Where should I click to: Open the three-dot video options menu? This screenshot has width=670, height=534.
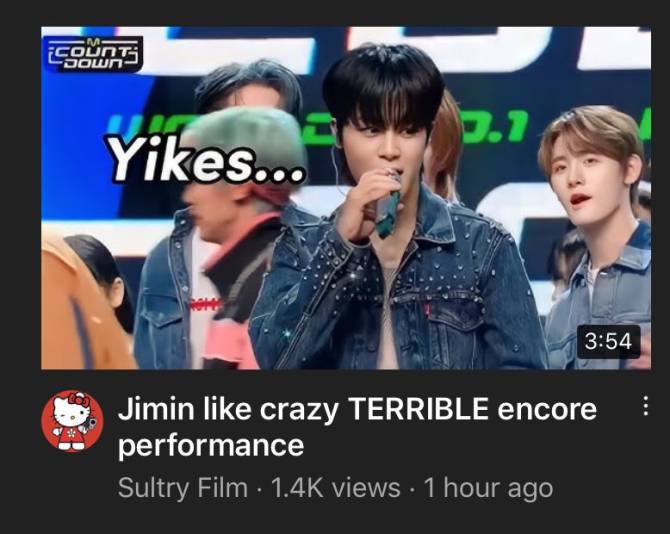pos(646,406)
